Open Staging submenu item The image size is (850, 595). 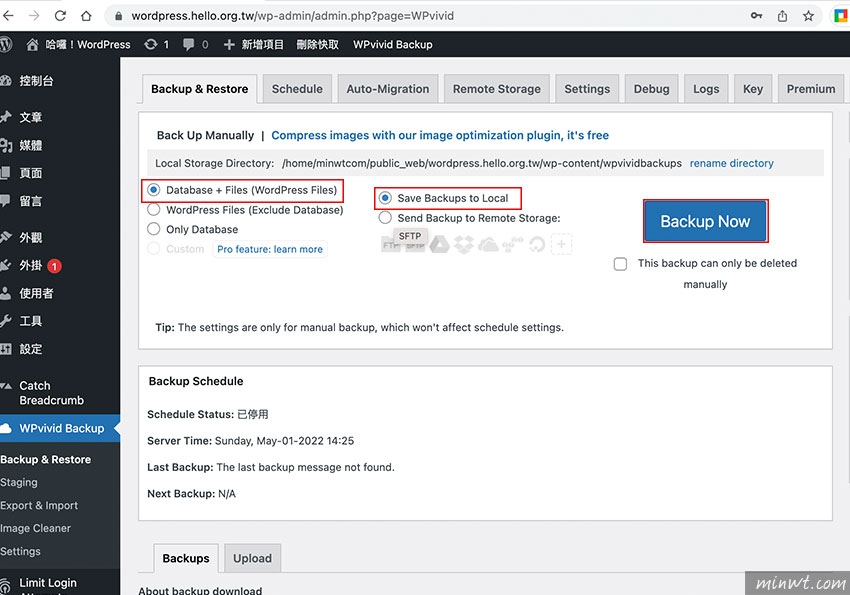pyautogui.click(x=19, y=482)
